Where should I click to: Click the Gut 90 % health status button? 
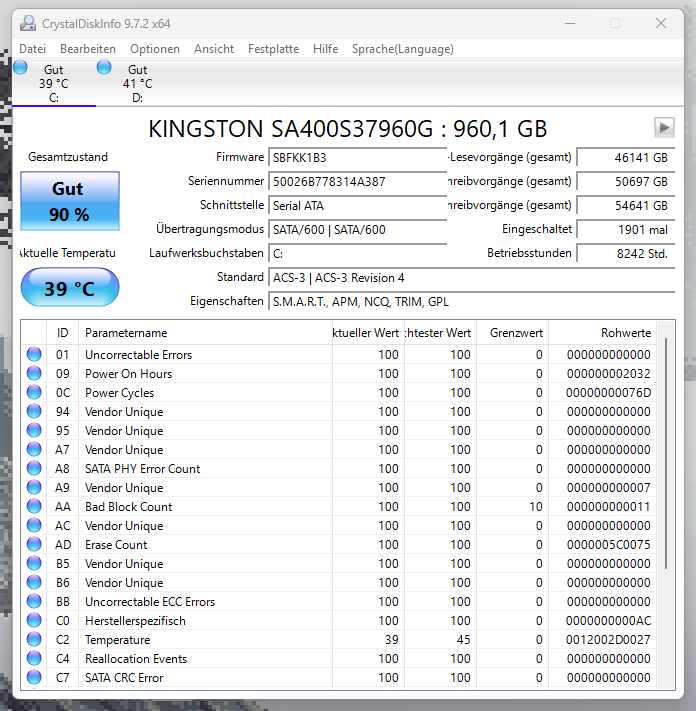coord(70,201)
